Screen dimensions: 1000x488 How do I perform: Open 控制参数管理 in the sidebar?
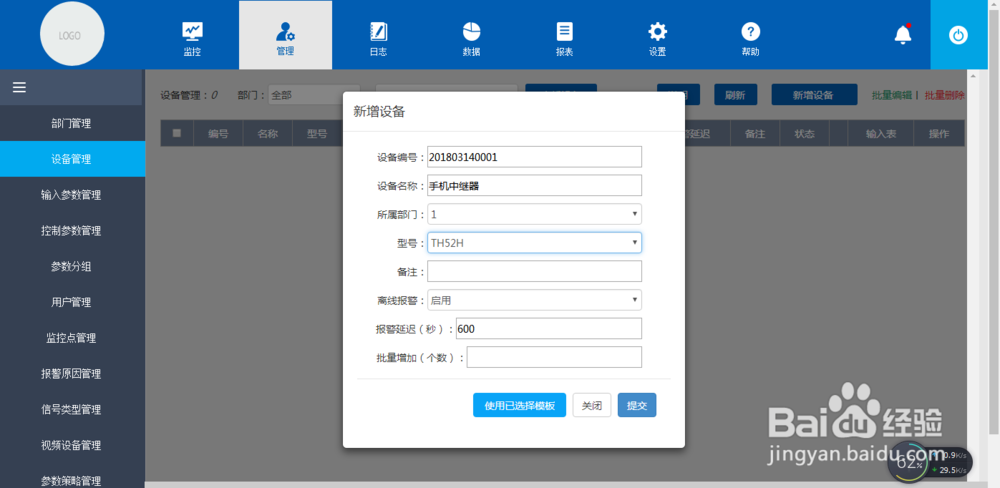71,230
